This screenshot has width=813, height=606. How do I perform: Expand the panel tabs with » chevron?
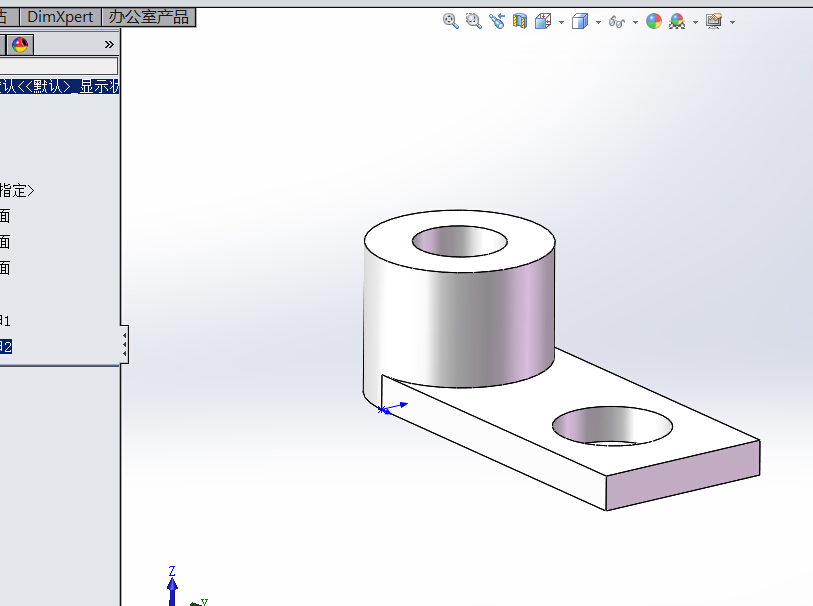pos(109,45)
